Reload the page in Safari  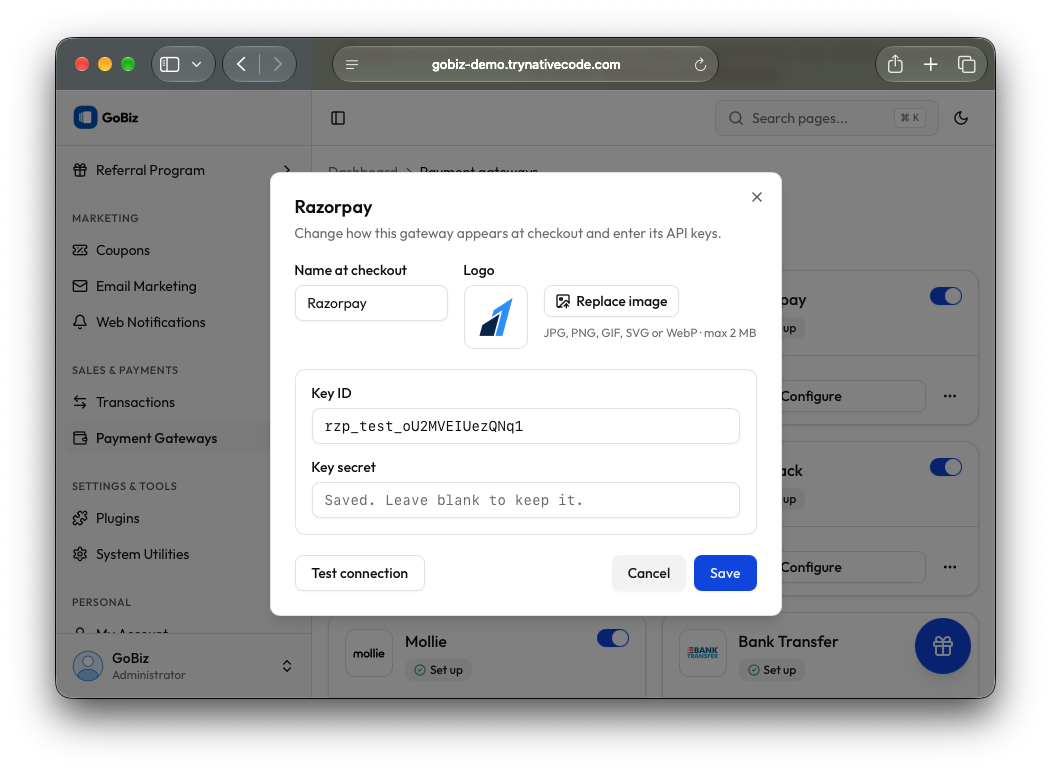pyautogui.click(x=700, y=64)
